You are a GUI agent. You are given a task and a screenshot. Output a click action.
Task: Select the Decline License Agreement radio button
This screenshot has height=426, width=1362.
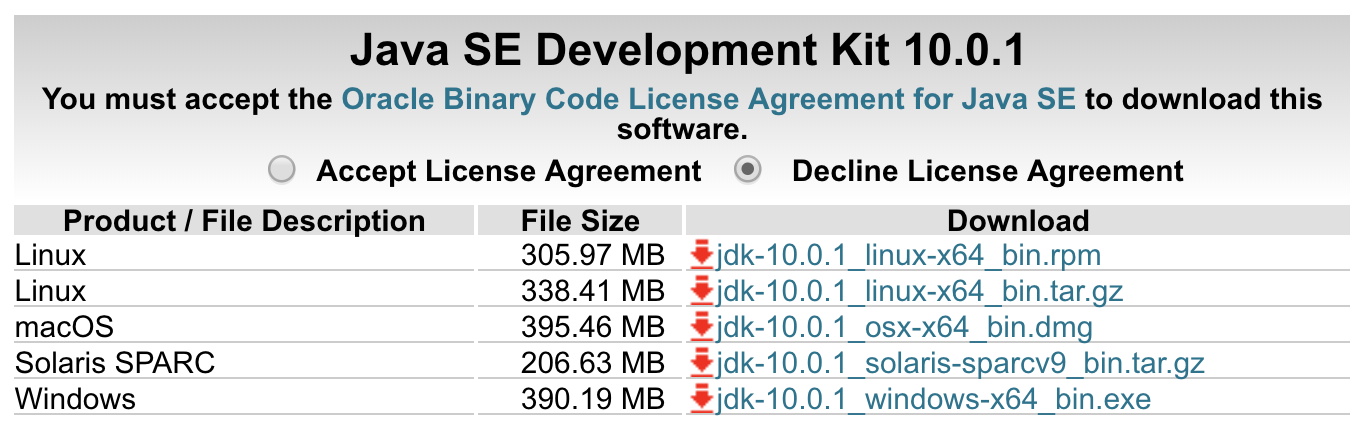[x=748, y=170]
